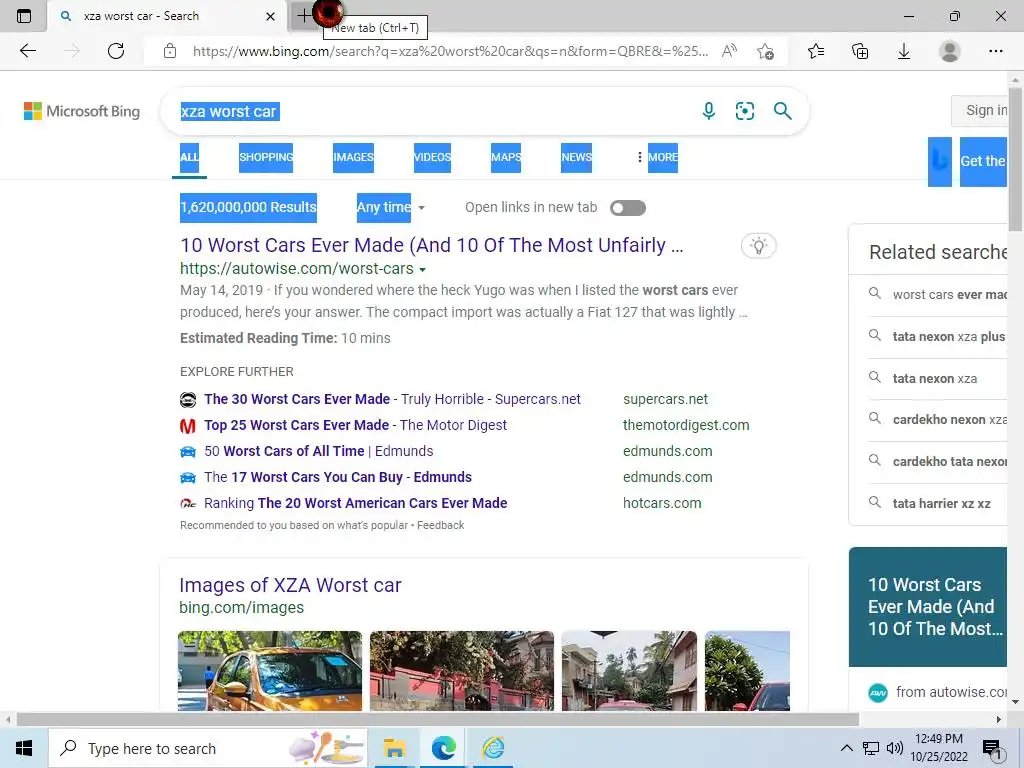Click the taskbar clock showing 12:49 PM
Image resolution: width=1024 pixels, height=768 pixels.
pos(938,748)
